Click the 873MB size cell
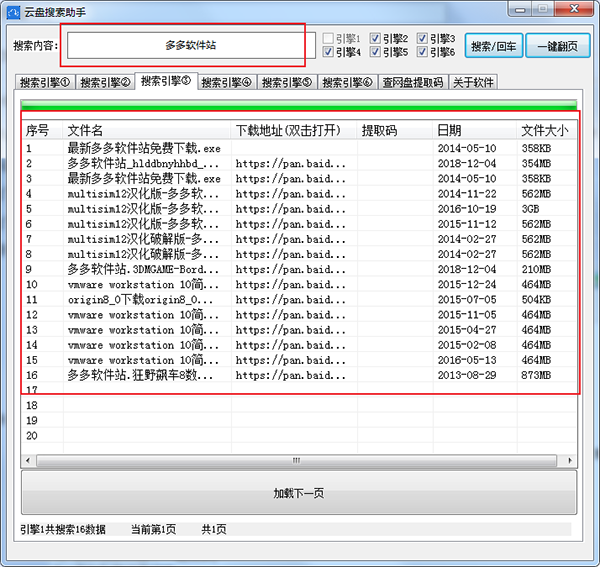The width and height of the screenshot is (600, 567). pos(536,375)
